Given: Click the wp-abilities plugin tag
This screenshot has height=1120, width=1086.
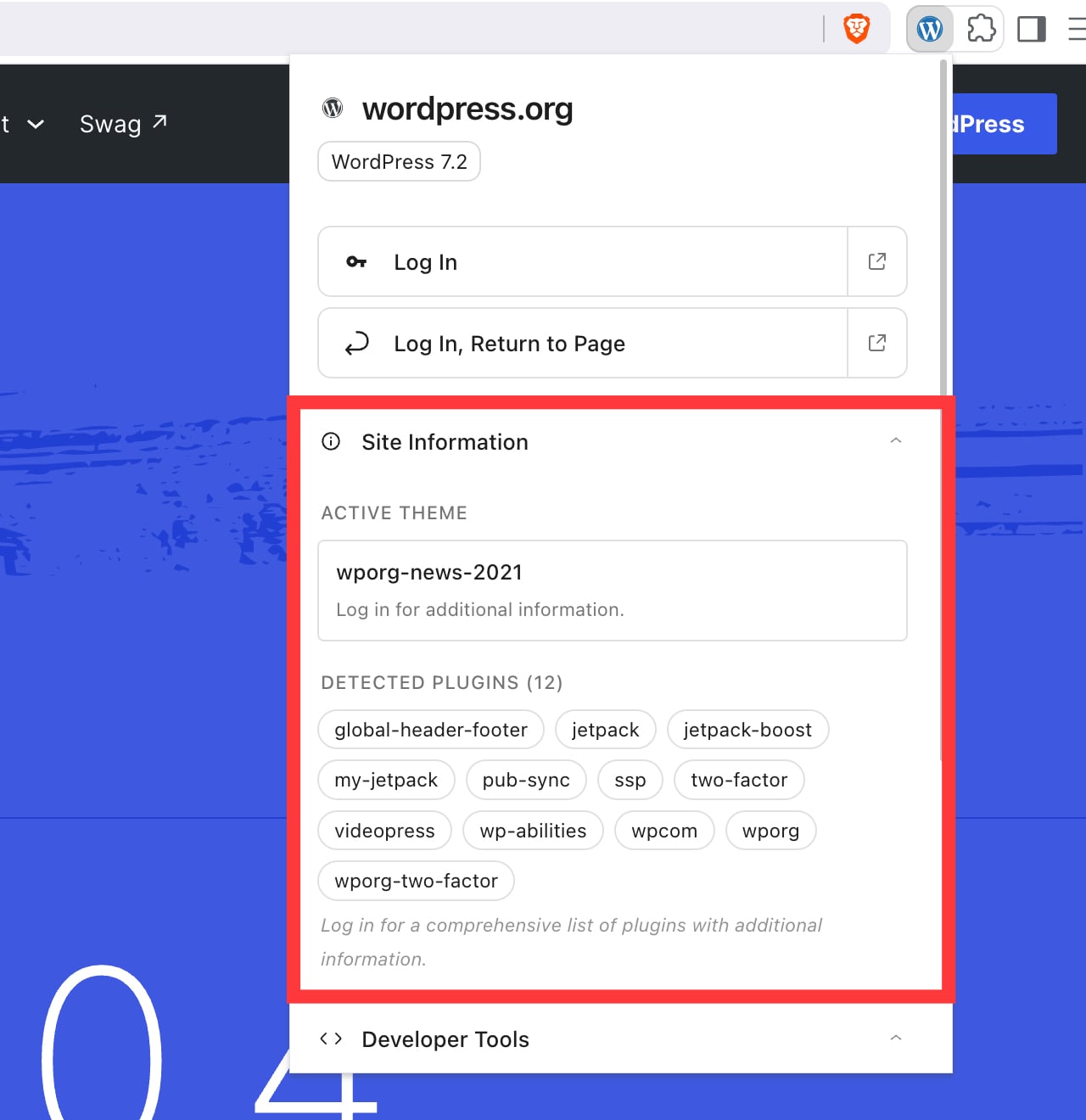Looking at the screenshot, I should point(533,831).
